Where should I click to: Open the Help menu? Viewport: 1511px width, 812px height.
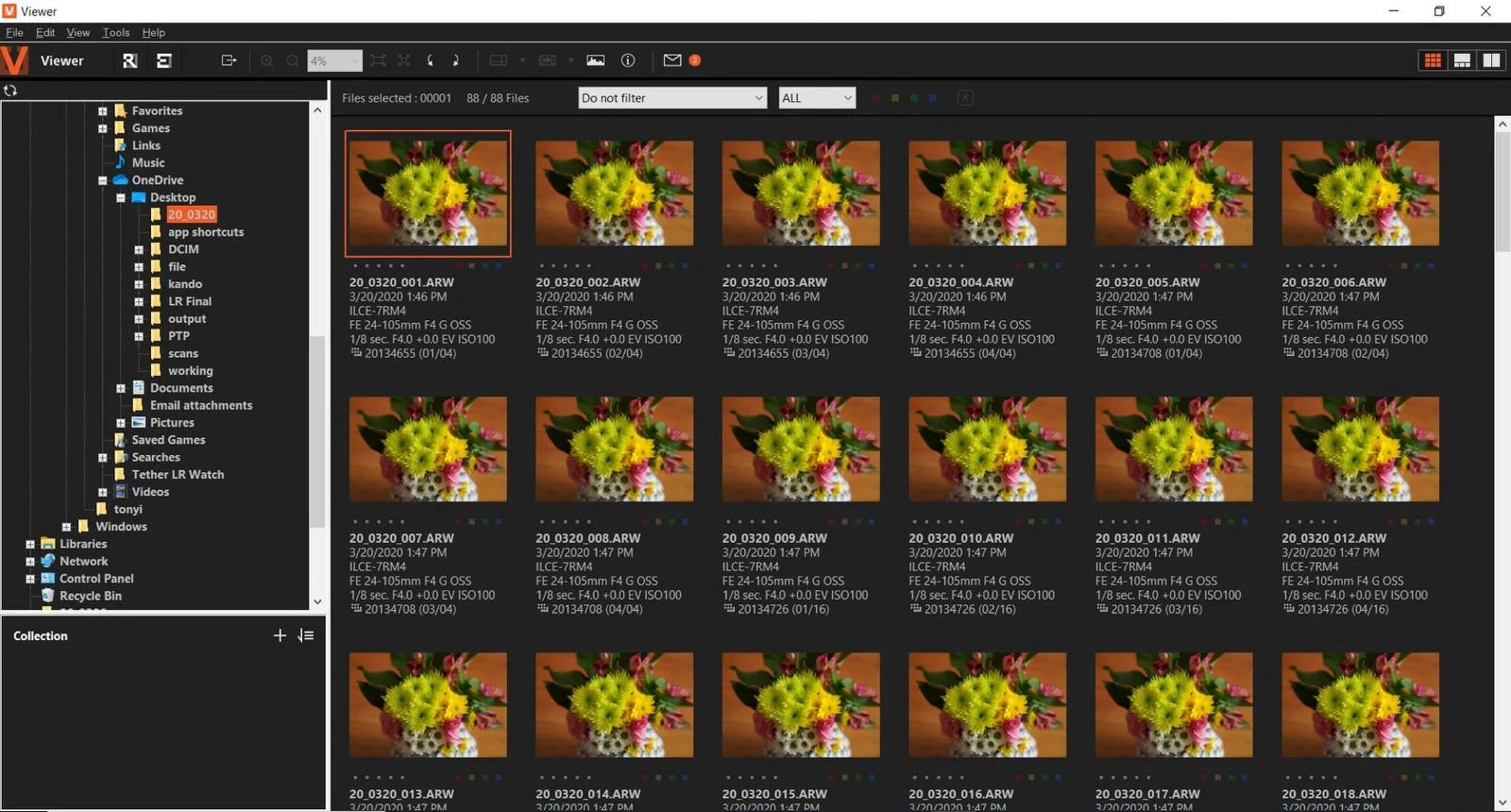pos(153,32)
